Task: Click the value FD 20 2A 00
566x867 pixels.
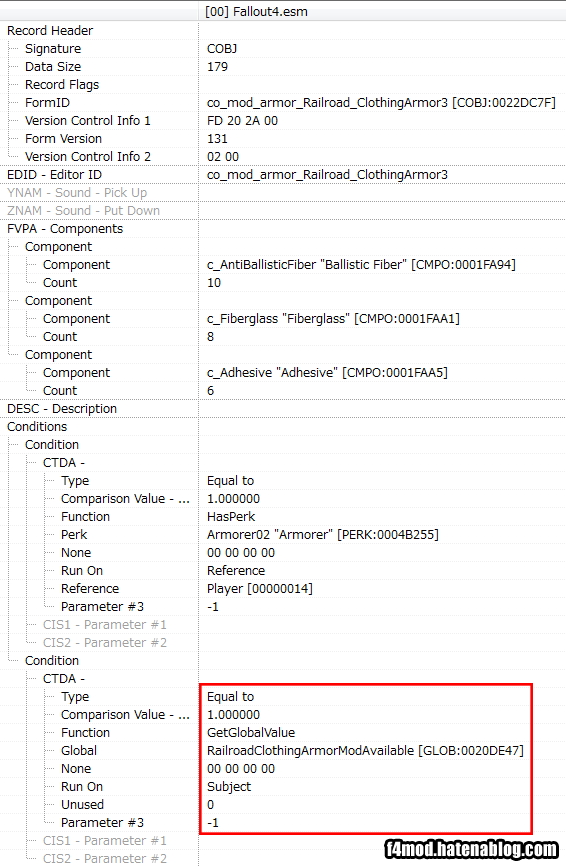Action: click(x=242, y=121)
